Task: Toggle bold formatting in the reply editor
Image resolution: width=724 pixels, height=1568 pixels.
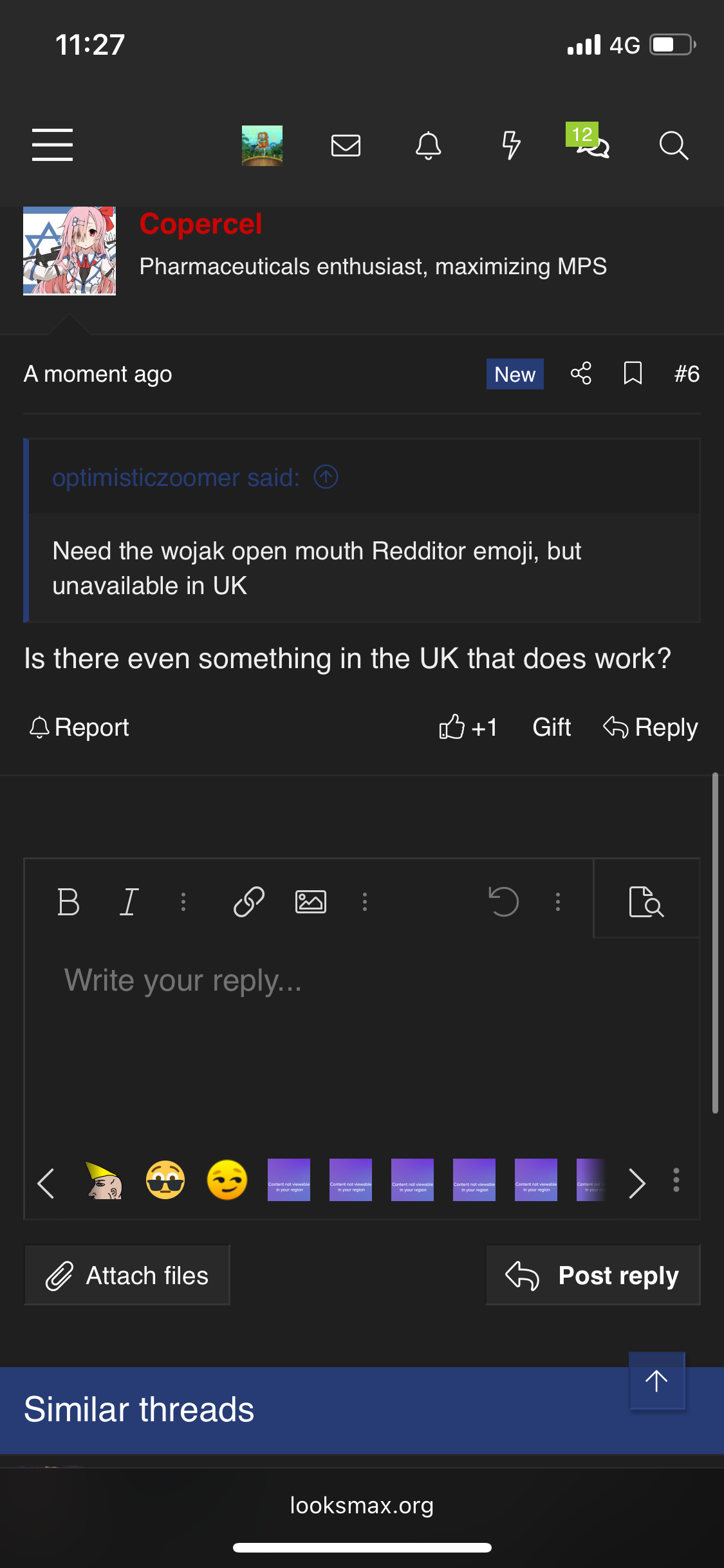Action: tap(68, 901)
